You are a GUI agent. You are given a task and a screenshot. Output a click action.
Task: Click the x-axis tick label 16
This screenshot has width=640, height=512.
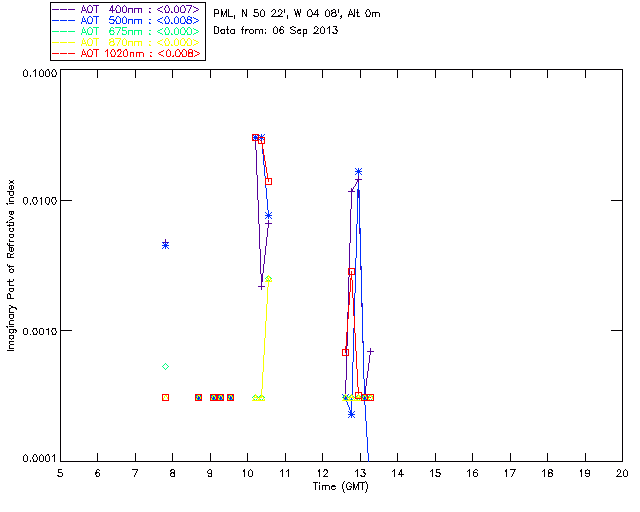[473, 473]
